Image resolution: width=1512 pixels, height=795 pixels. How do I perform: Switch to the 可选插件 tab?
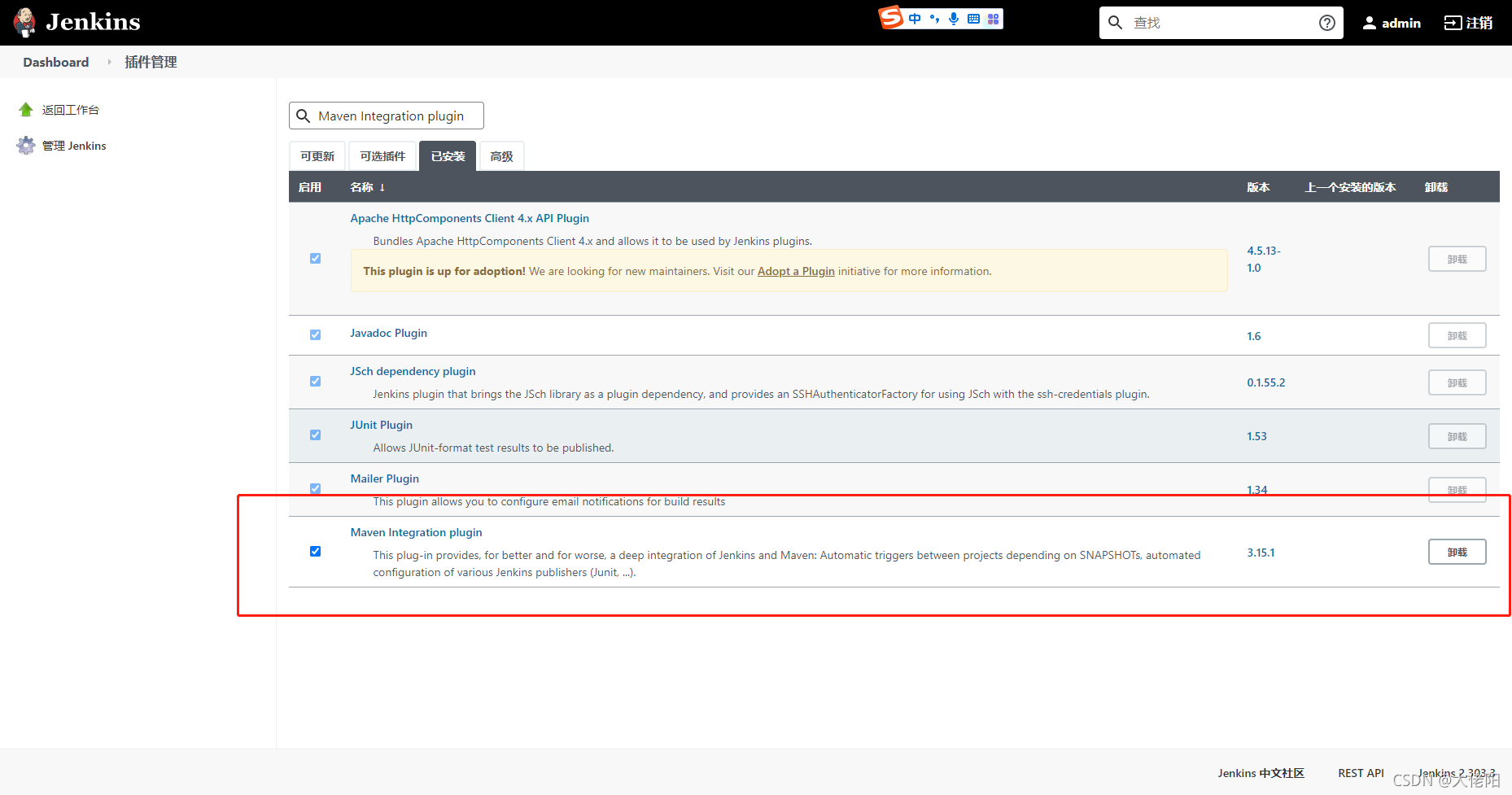(x=382, y=156)
